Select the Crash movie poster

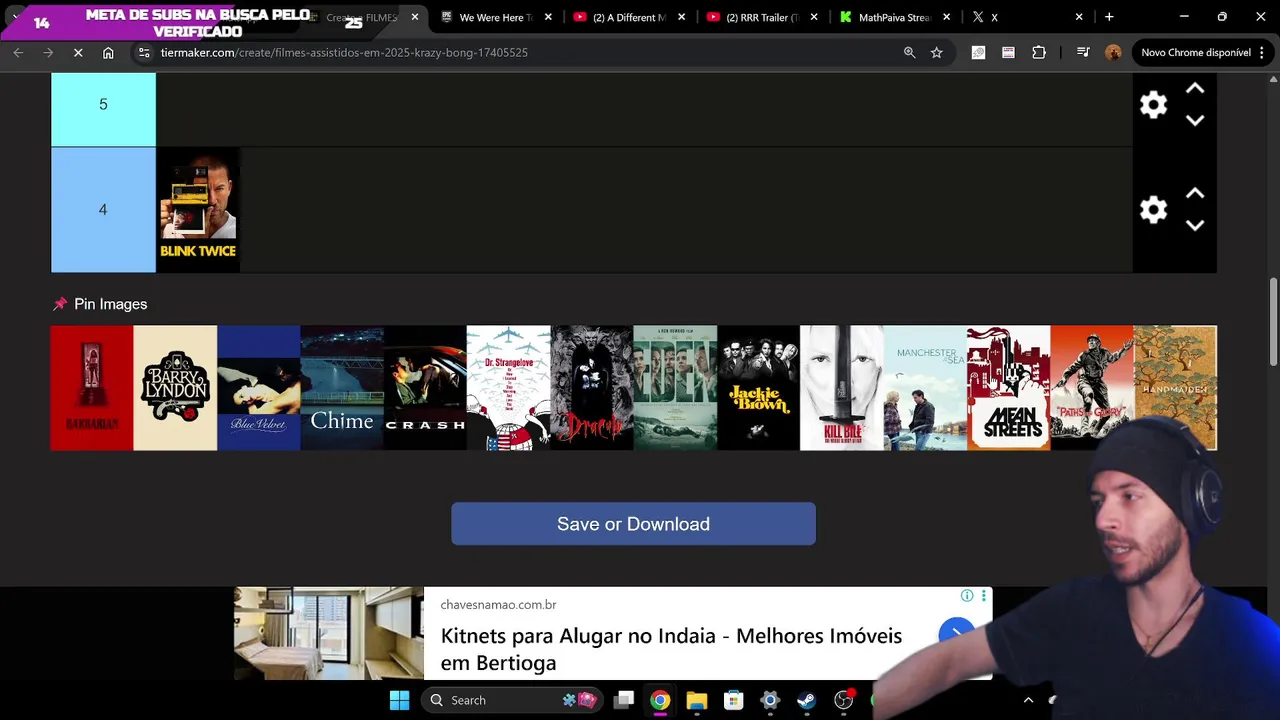pyautogui.click(x=425, y=388)
